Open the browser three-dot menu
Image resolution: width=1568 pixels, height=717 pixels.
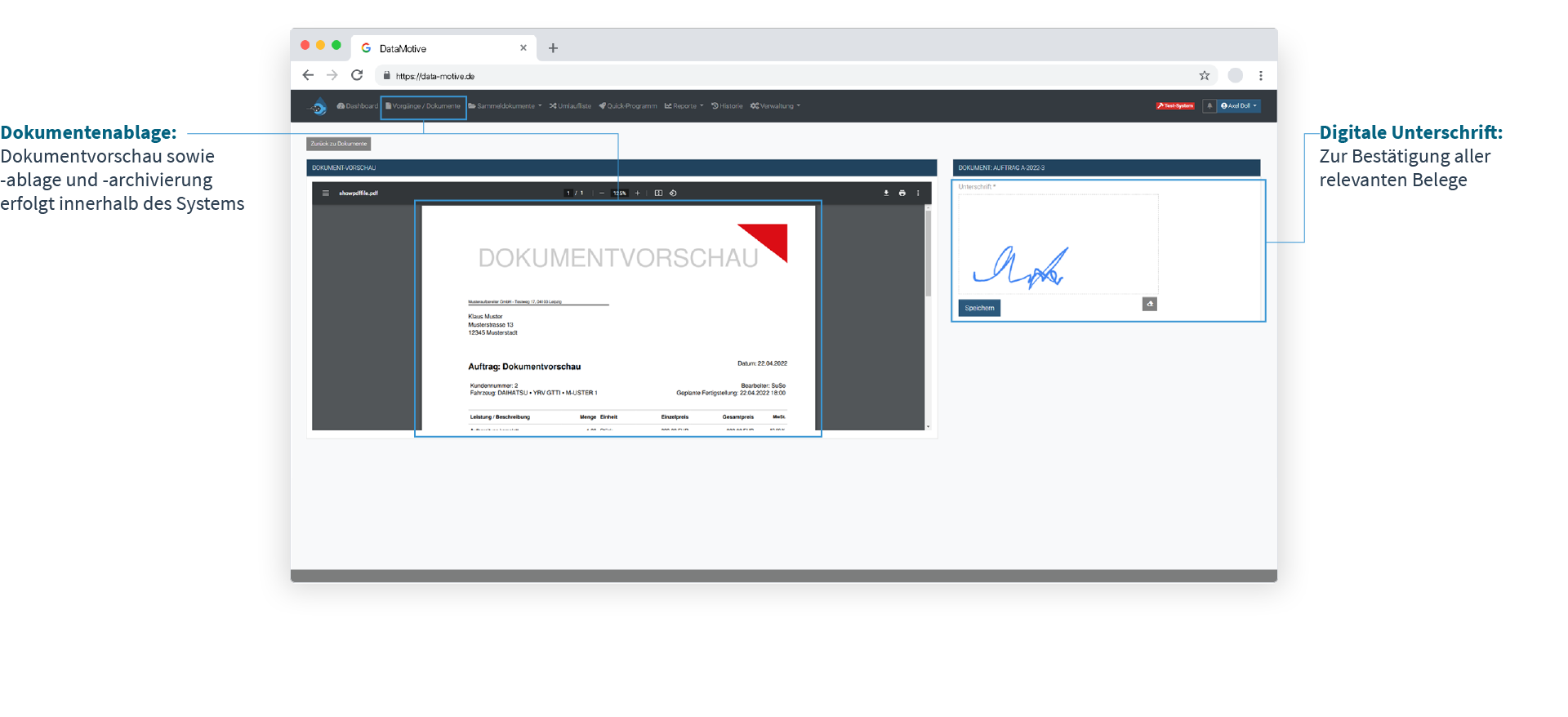[1261, 75]
